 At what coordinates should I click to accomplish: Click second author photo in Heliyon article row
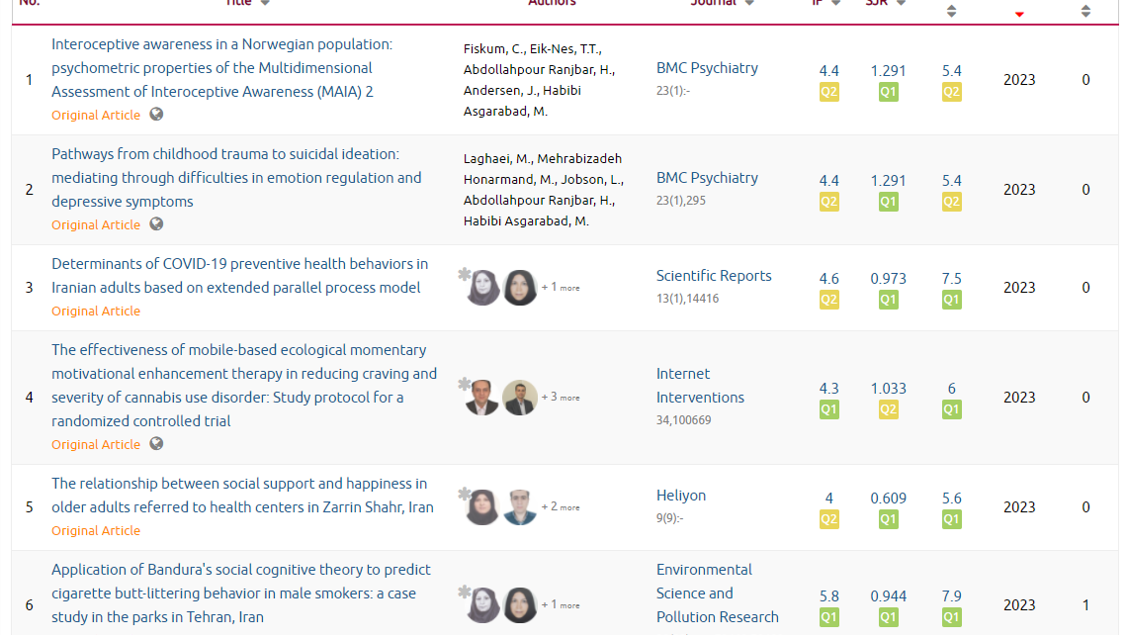[520, 507]
